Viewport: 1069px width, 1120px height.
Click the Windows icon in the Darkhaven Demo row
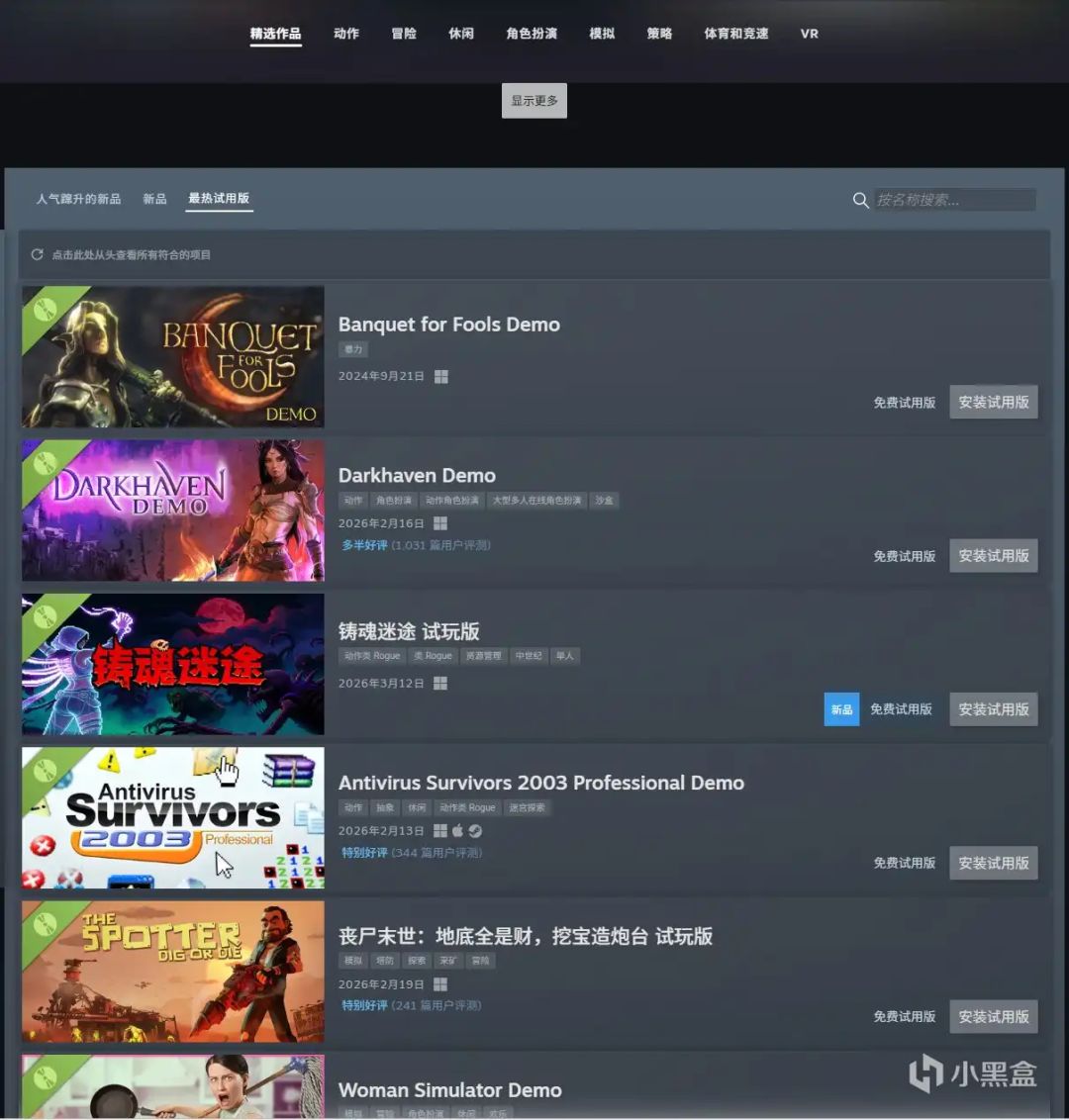pos(440,523)
